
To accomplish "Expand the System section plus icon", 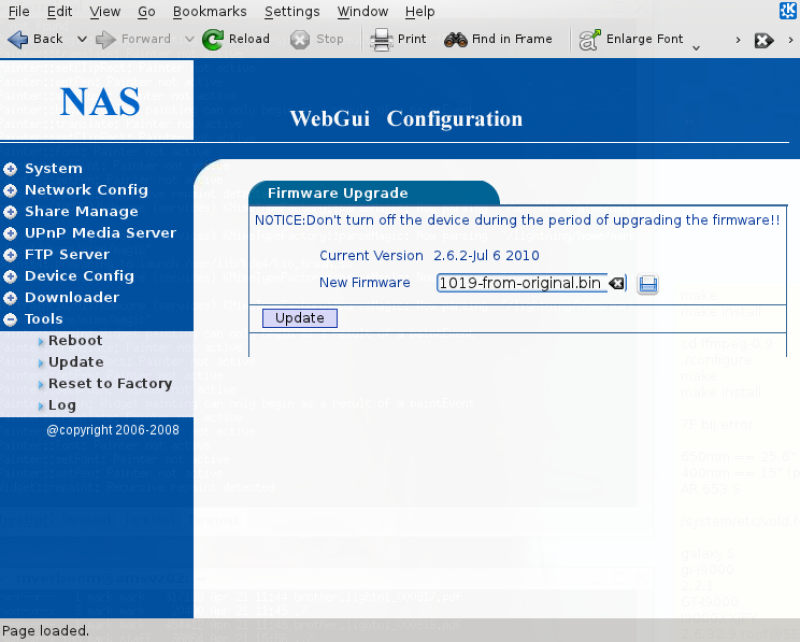I will pyautogui.click(x=10, y=169).
